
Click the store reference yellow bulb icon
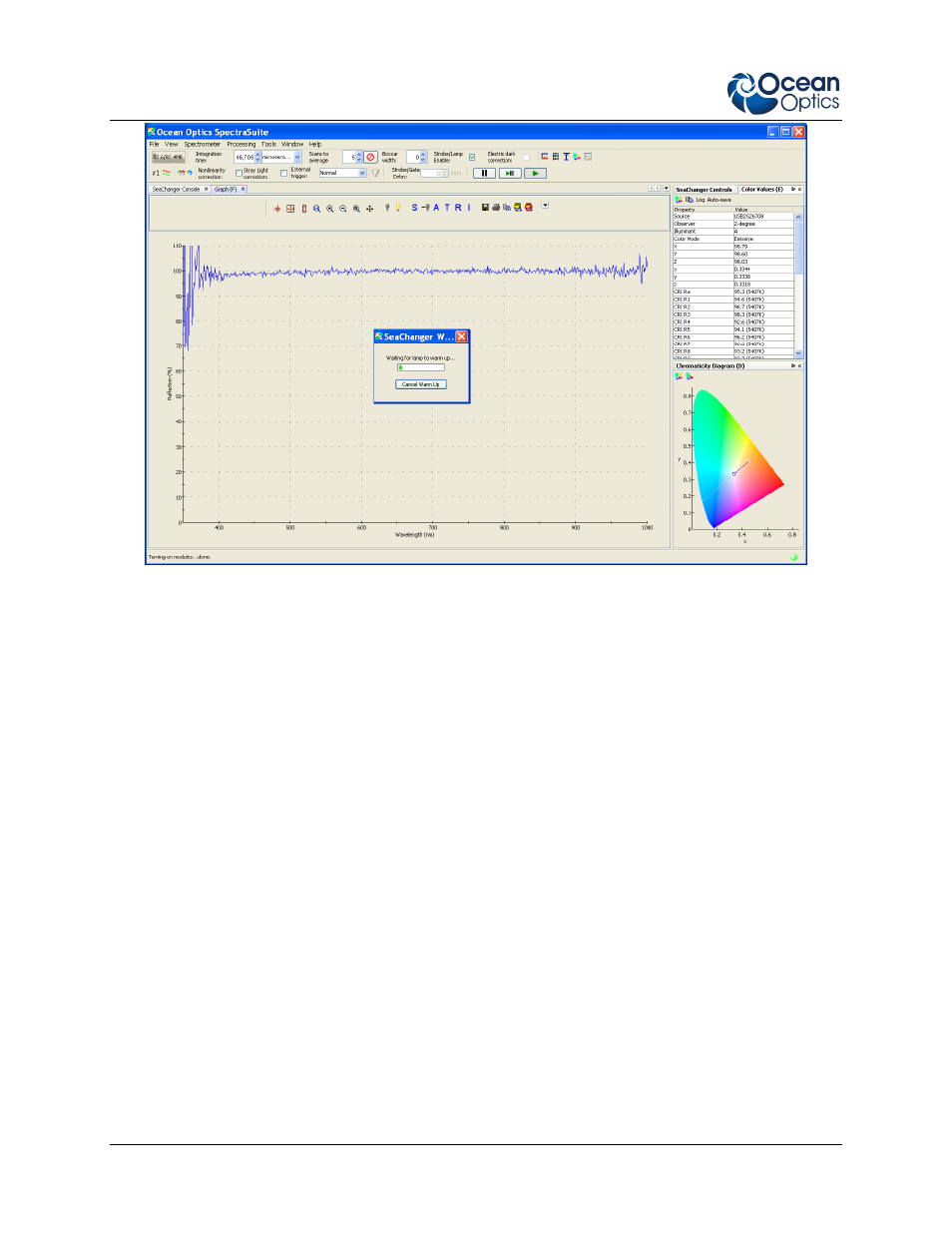[398, 208]
